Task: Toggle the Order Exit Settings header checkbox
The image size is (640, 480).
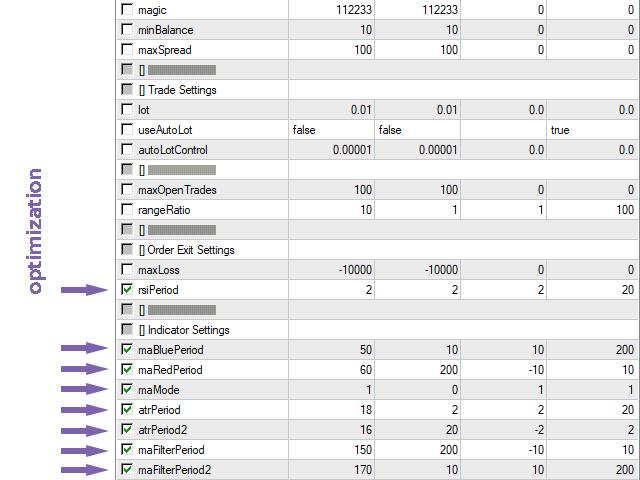Action: click(x=127, y=249)
